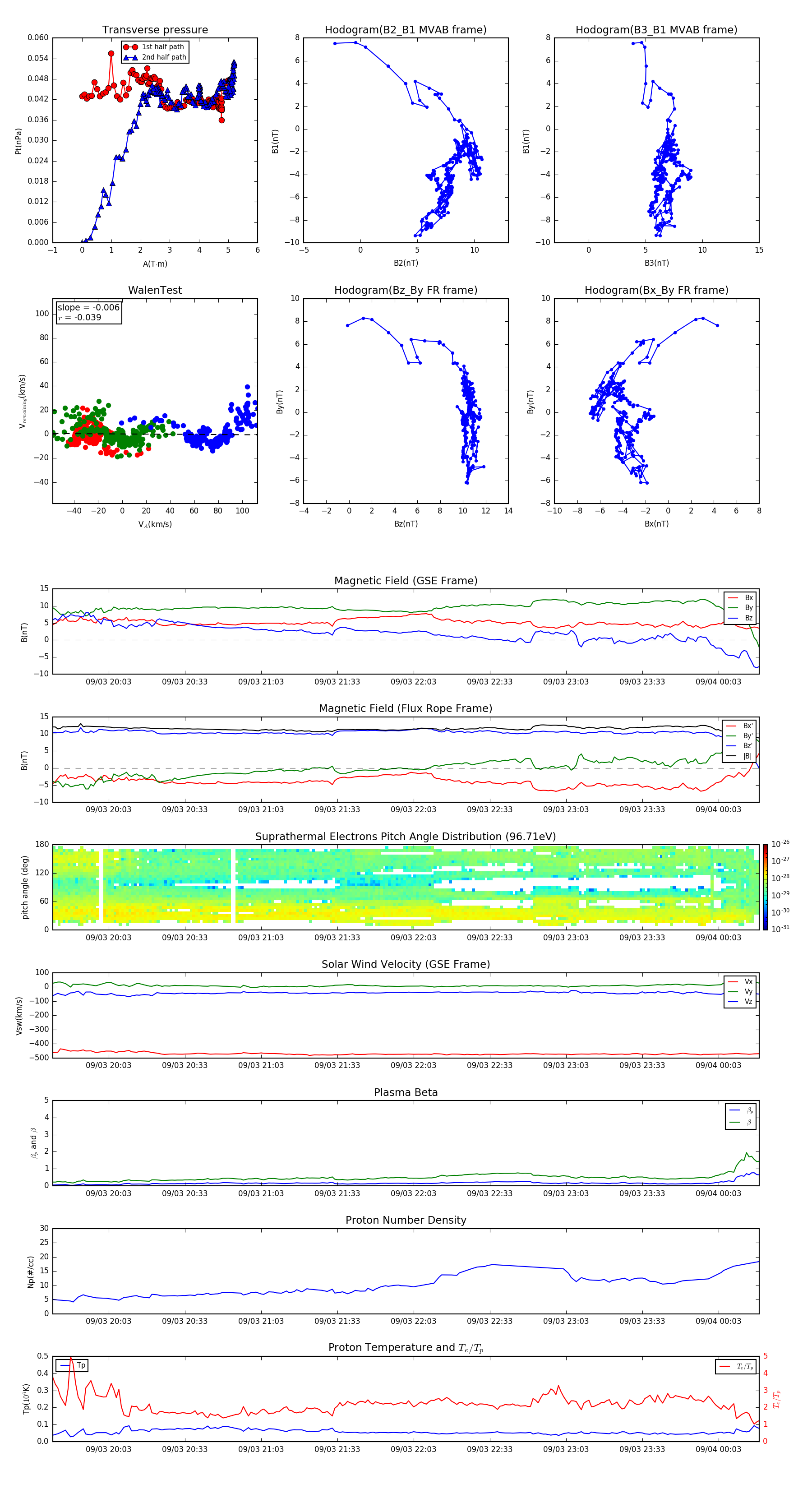Click the "B3(nT)" x-axis label
The image size is (812, 1489).
(x=656, y=263)
